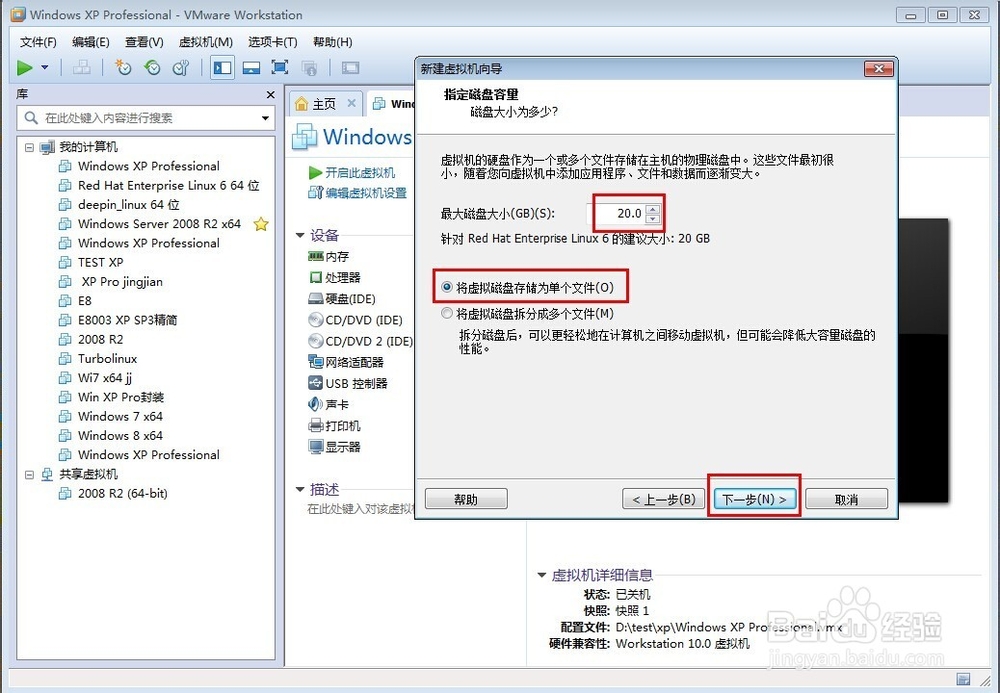The width and height of the screenshot is (1000, 693).
Task: Click the 硬盘(IDE) hard disk icon
Action: point(316,298)
